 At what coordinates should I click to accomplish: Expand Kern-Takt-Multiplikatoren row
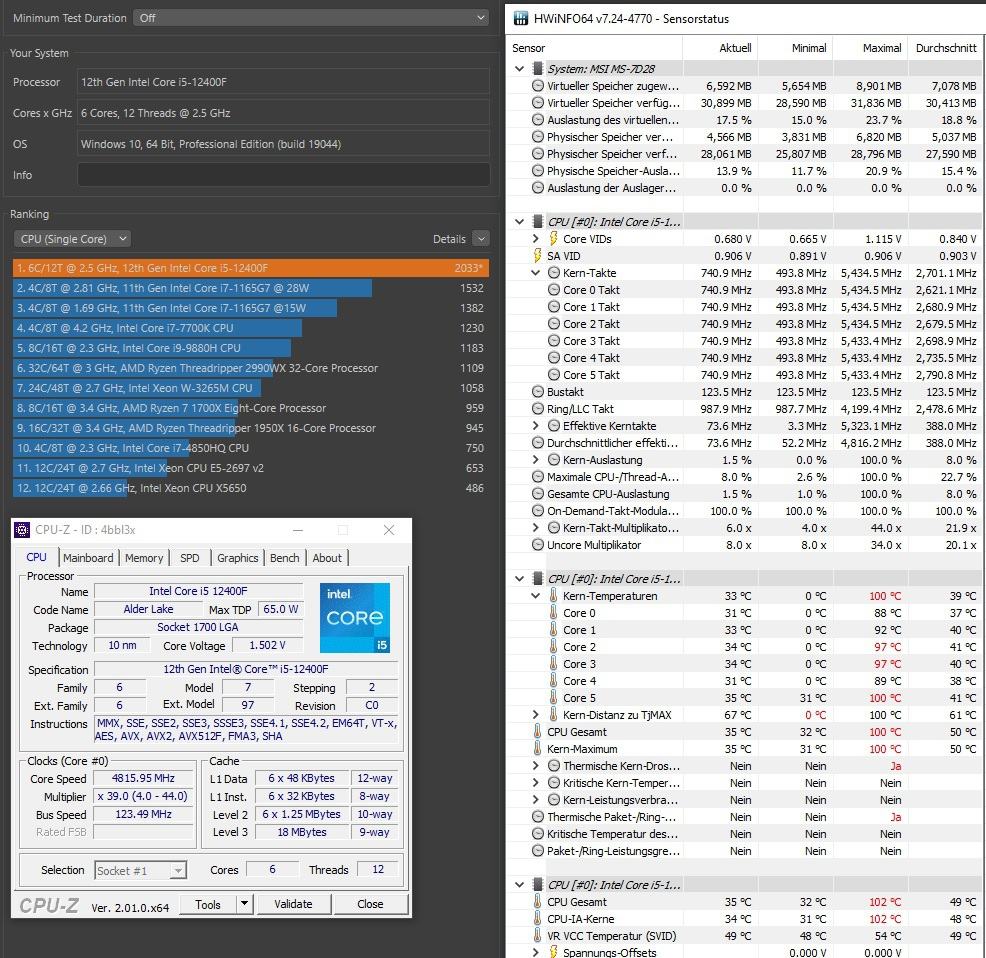pyautogui.click(x=536, y=527)
